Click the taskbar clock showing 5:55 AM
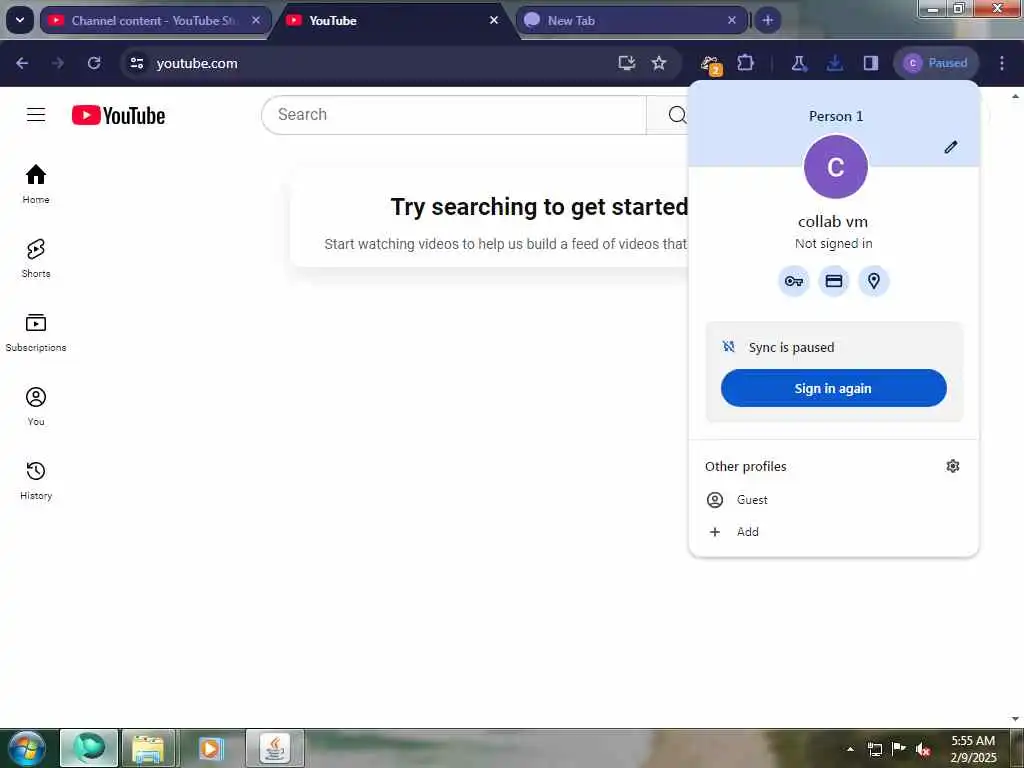This screenshot has width=1024, height=768. pos(973,748)
